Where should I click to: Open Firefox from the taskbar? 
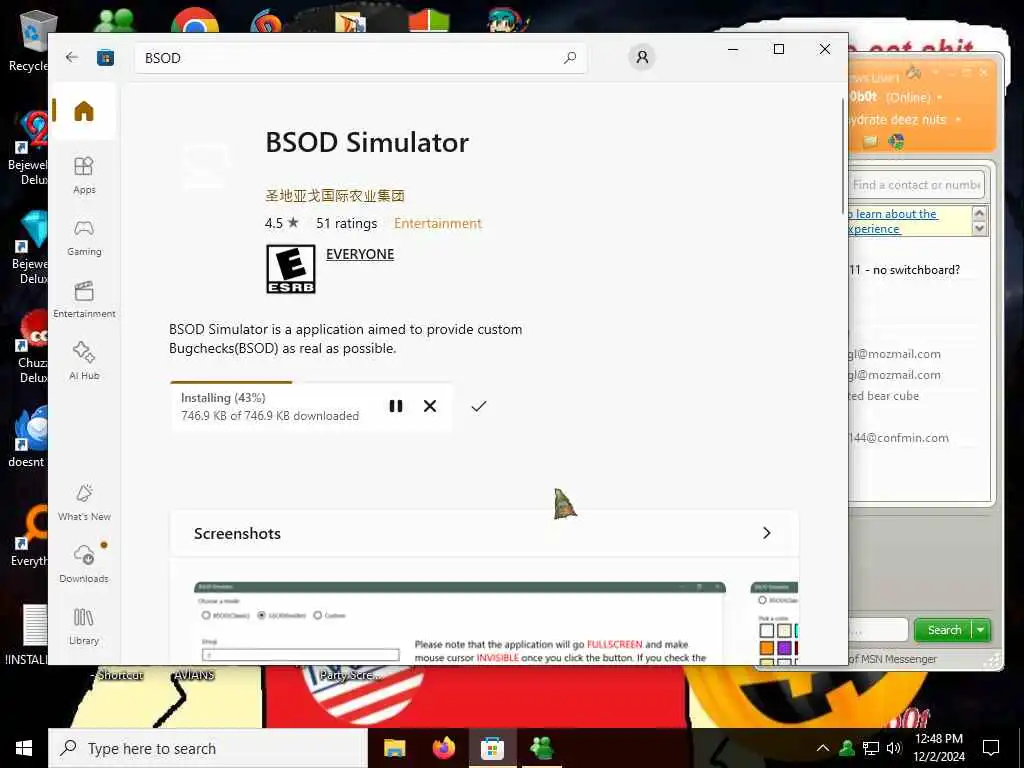444,748
